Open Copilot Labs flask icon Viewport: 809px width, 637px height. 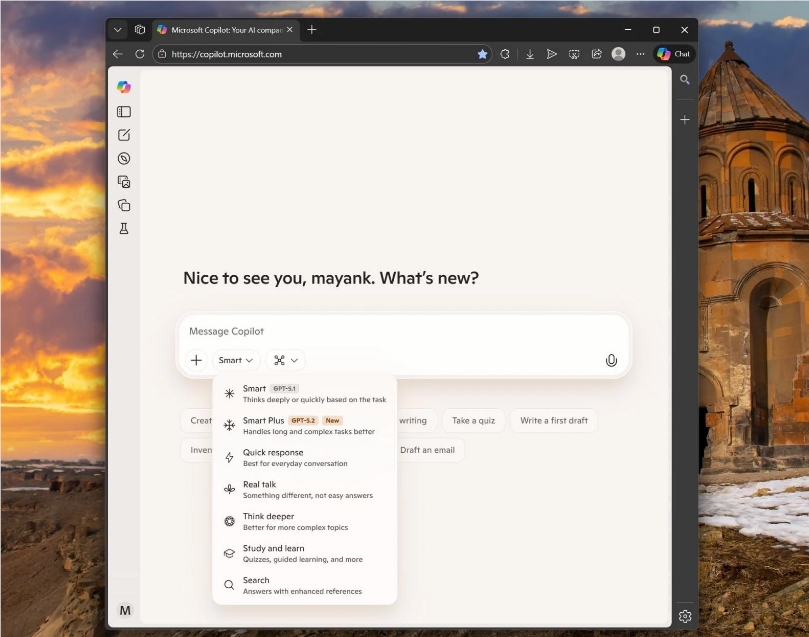coord(123,228)
